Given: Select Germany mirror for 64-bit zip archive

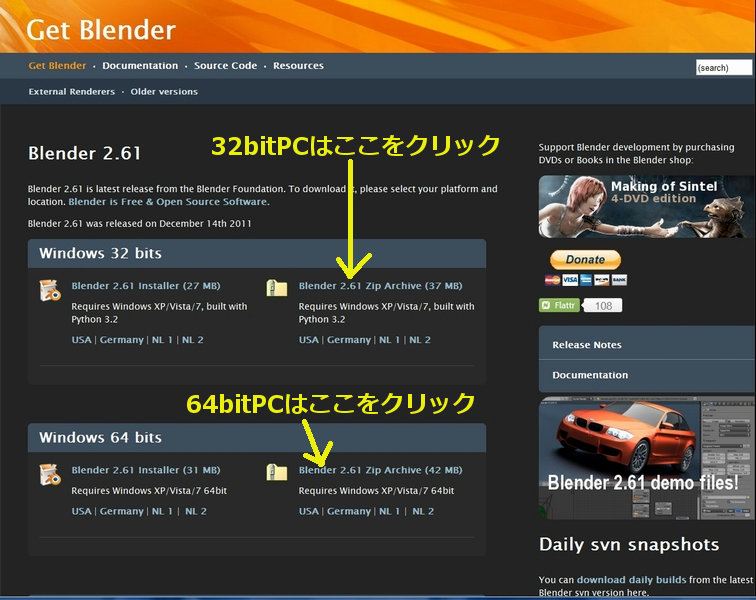Looking at the screenshot, I should tap(349, 511).
